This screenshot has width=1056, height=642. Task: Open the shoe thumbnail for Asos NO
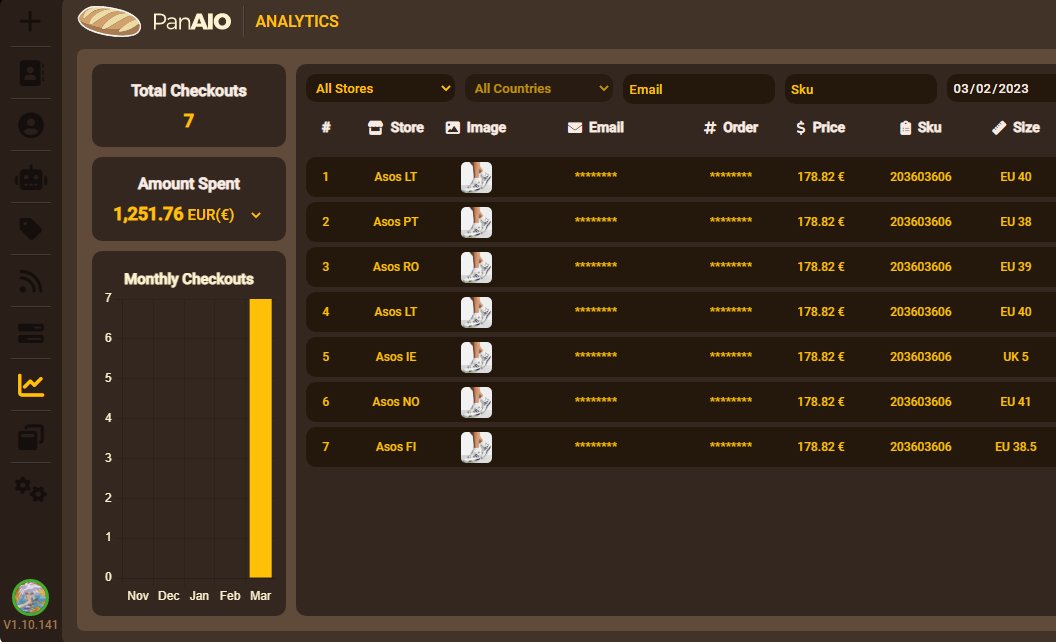coord(476,402)
